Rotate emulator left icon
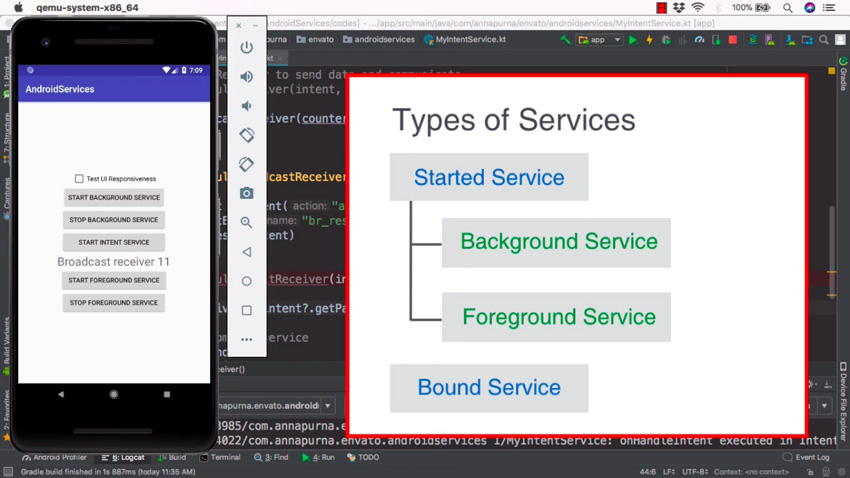This screenshot has height=478, width=850. (247, 135)
